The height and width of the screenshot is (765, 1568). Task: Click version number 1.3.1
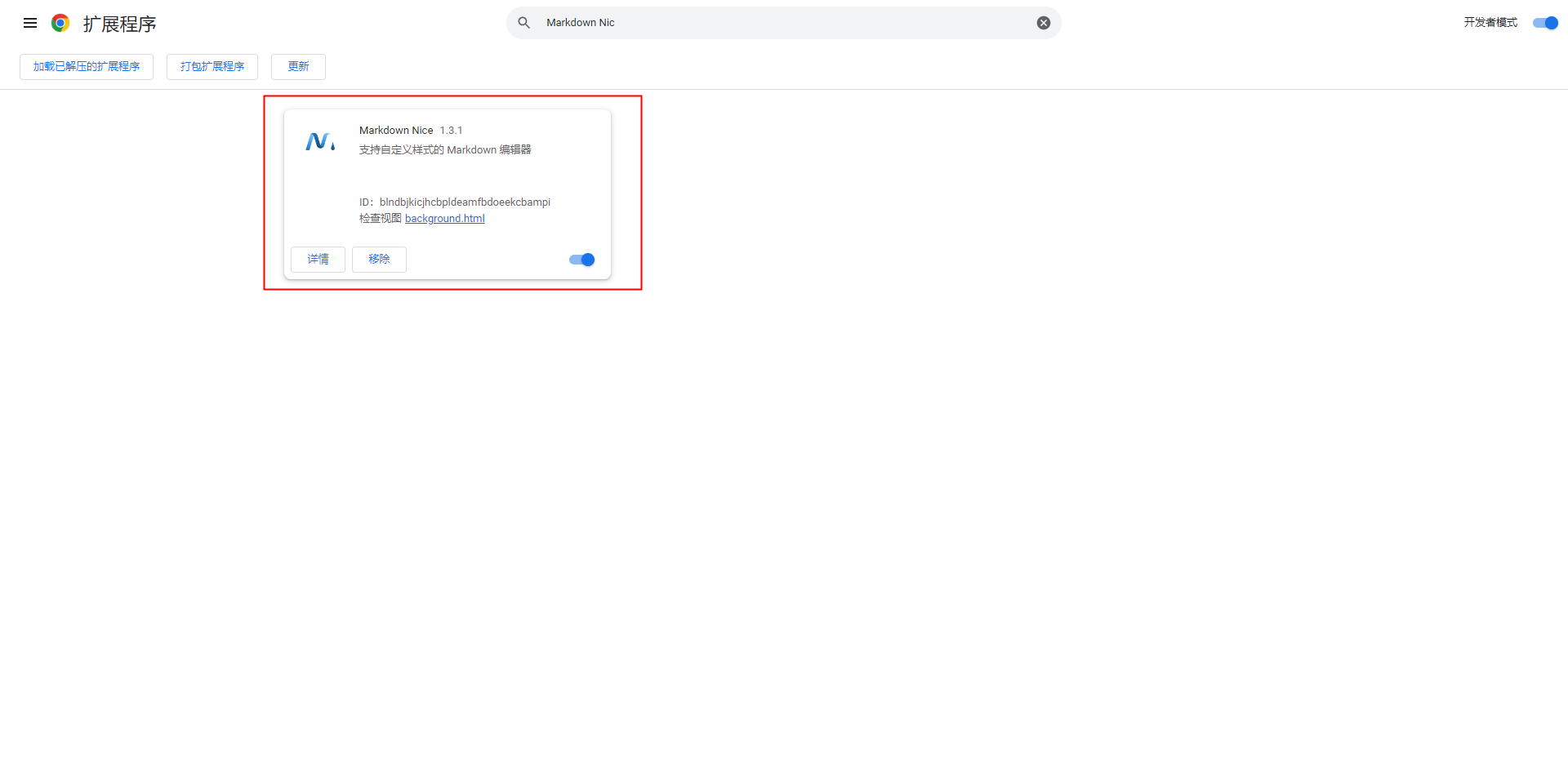pos(452,131)
